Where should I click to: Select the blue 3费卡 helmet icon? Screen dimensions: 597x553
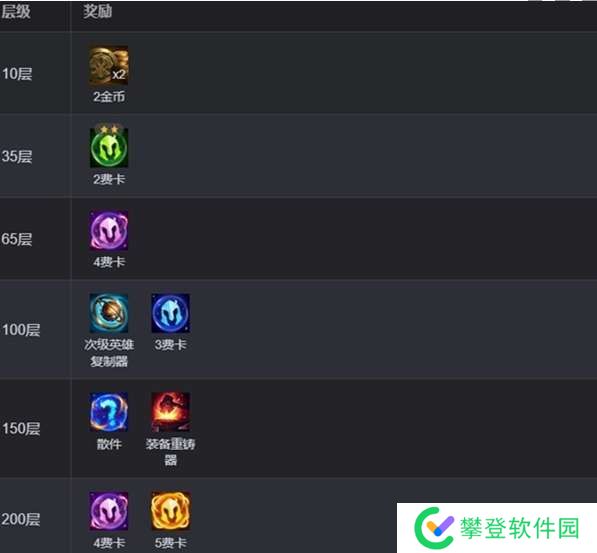(x=171, y=313)
